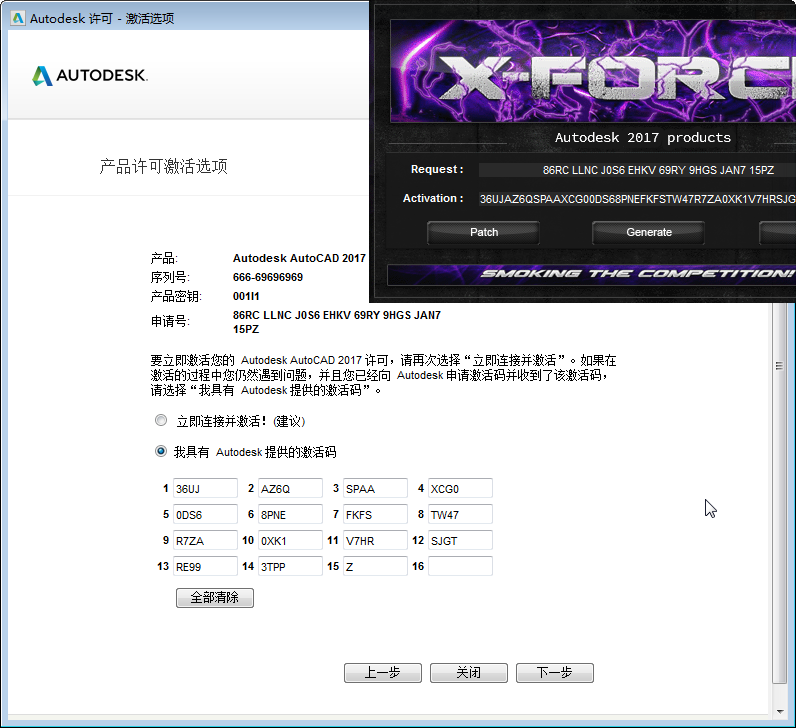Click the request code text starting 86RC LLNC
This screenshot has height=728, width=796.
tap(337, 322)
